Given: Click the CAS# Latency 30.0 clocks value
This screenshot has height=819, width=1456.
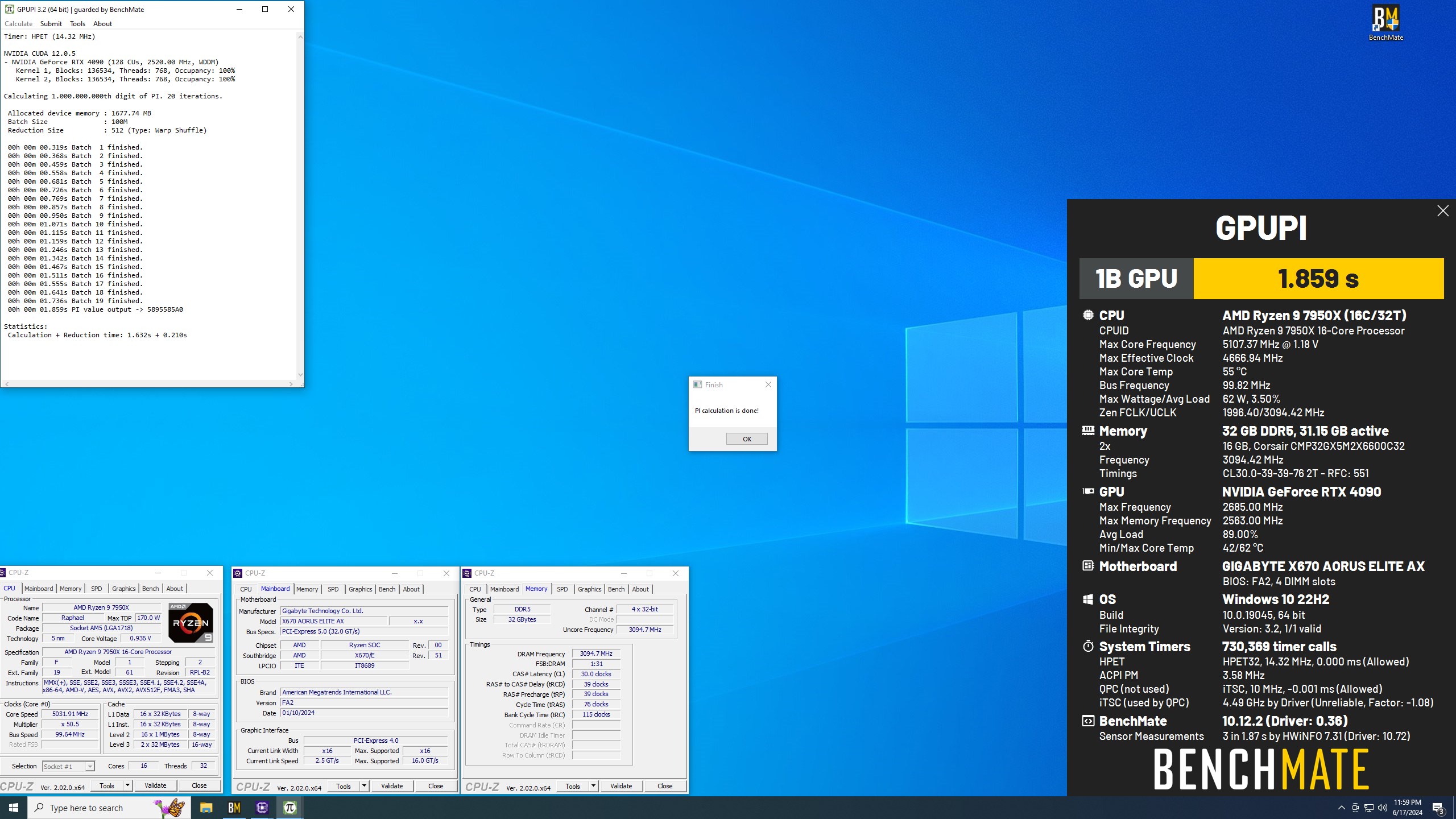Looking at the screenshot, I should tap(596, 675).
